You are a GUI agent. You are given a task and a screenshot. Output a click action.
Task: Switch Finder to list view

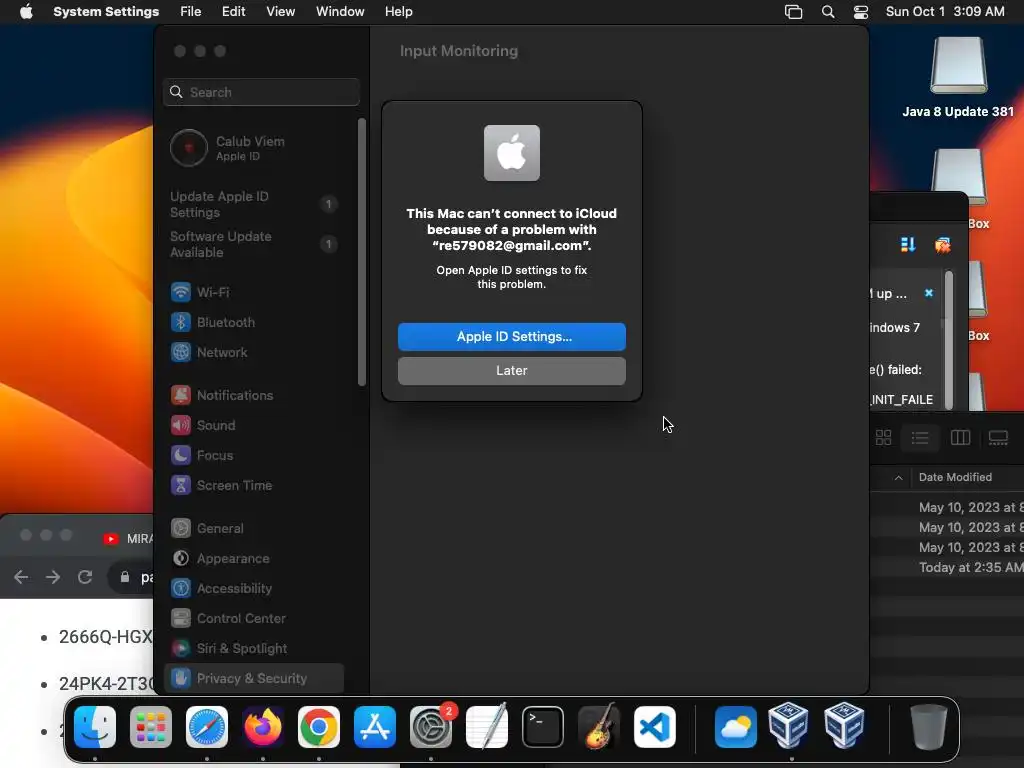(x=920, y=438)
